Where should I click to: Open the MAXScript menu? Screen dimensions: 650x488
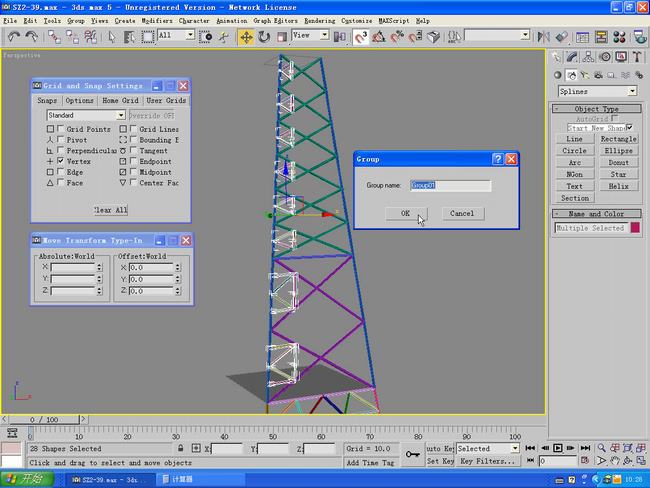tap(394, 20)
